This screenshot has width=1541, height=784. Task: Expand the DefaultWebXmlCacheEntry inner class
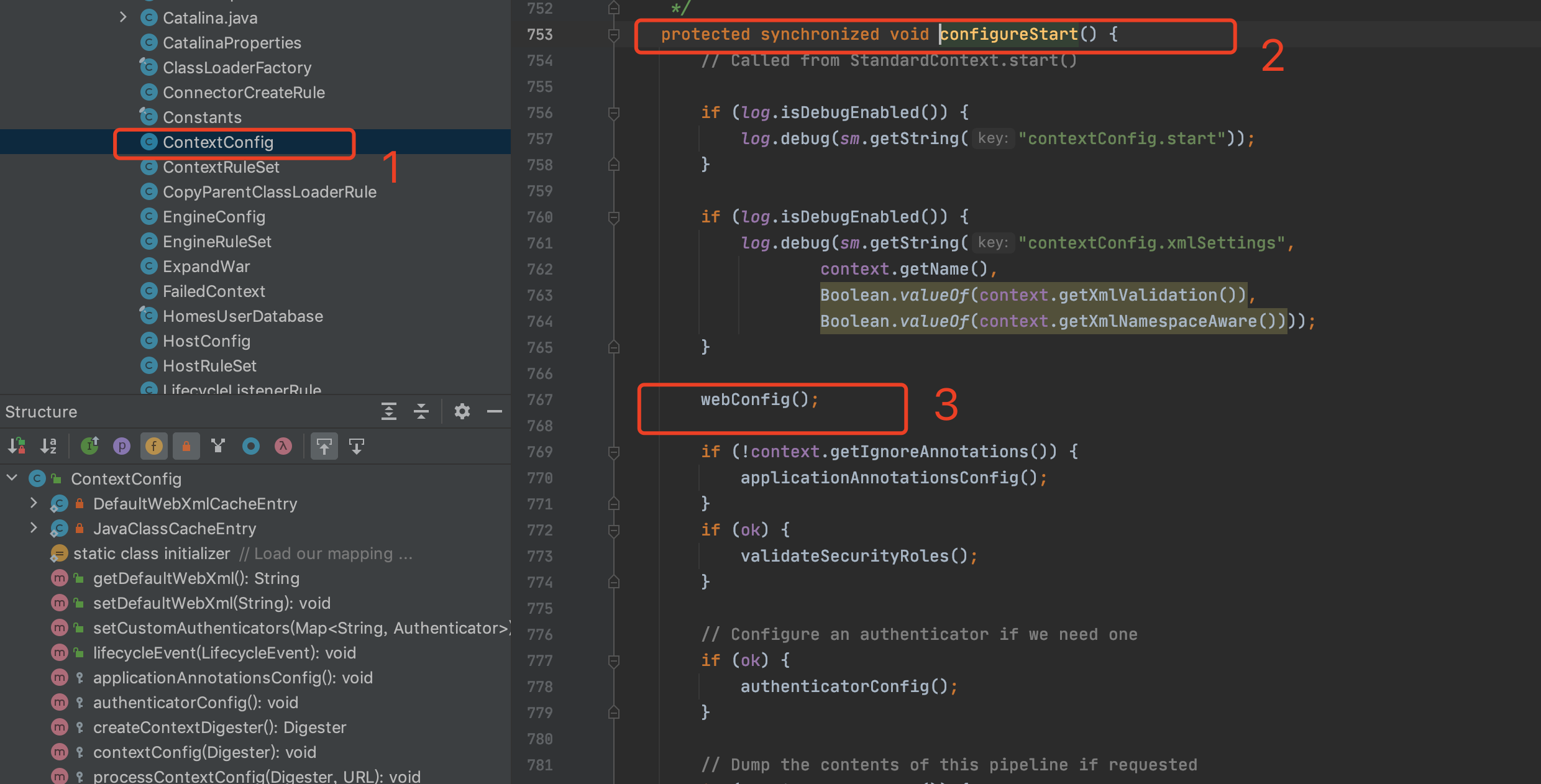pyautogui.click(x=34, y=503)
